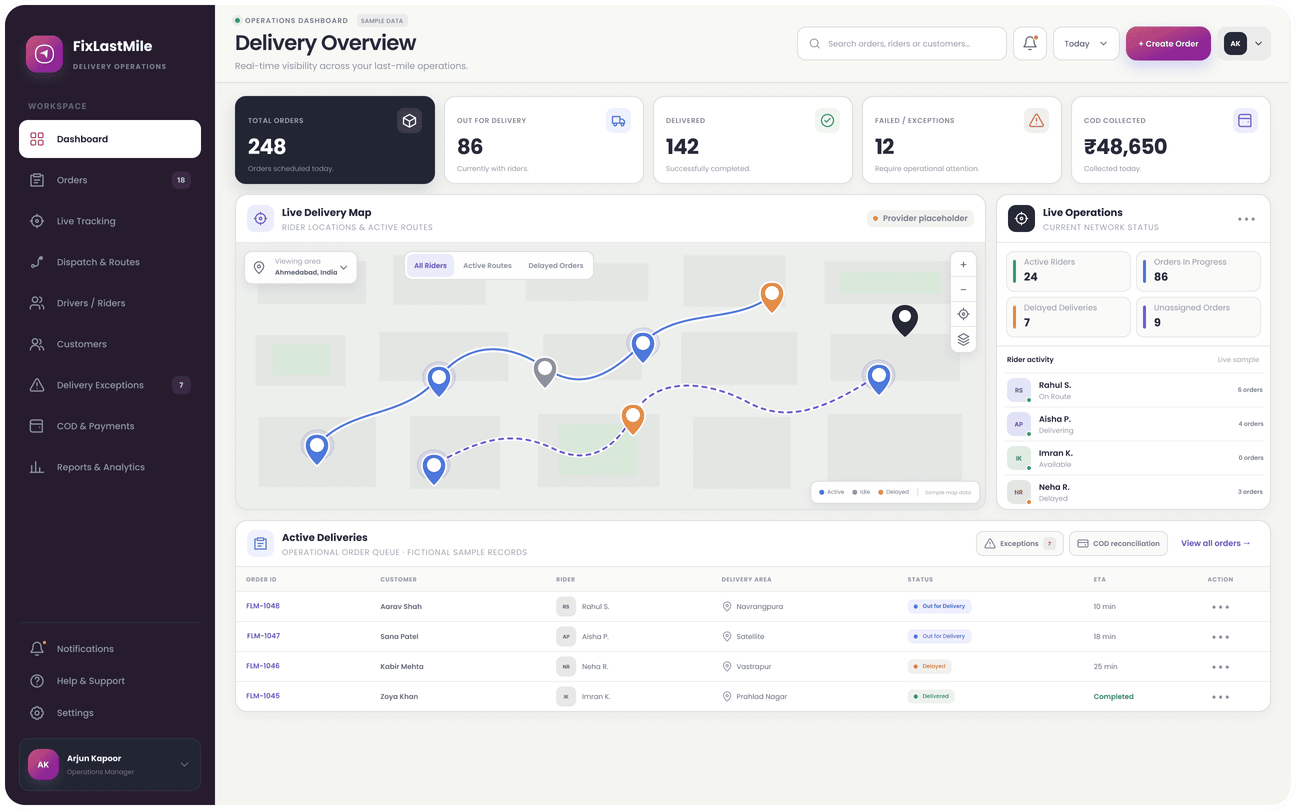Zoom out on the live delivery map

pyautogui.click(x=963, y=290)
